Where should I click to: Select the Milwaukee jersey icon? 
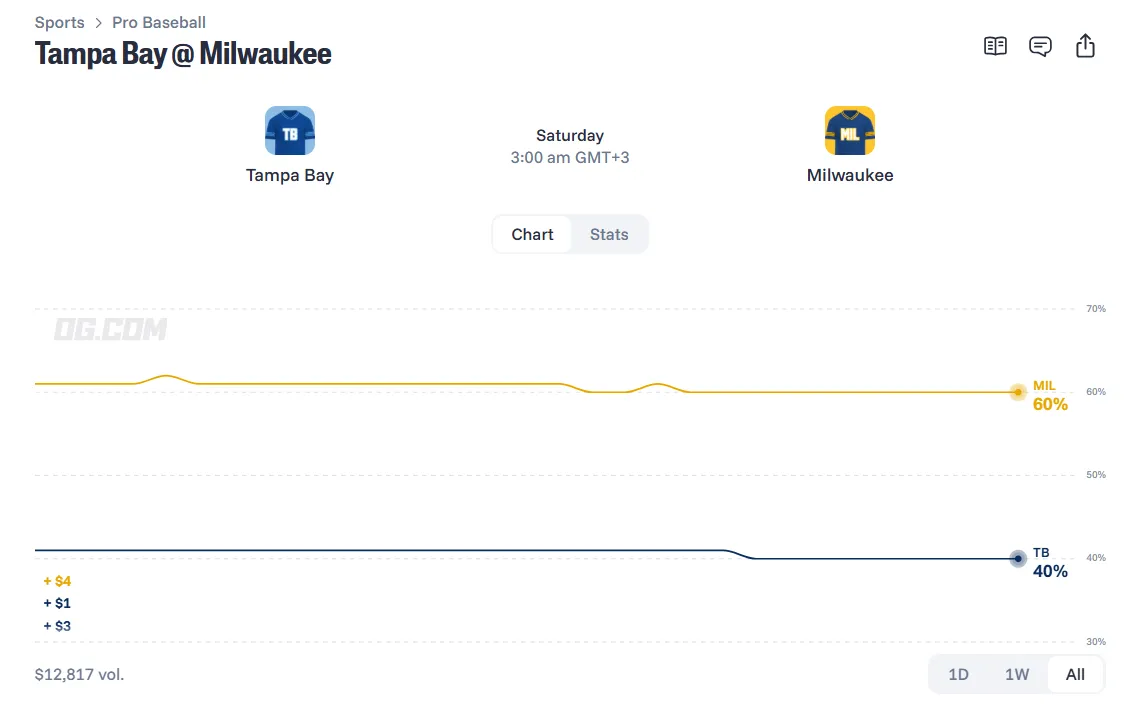[850, 130]
